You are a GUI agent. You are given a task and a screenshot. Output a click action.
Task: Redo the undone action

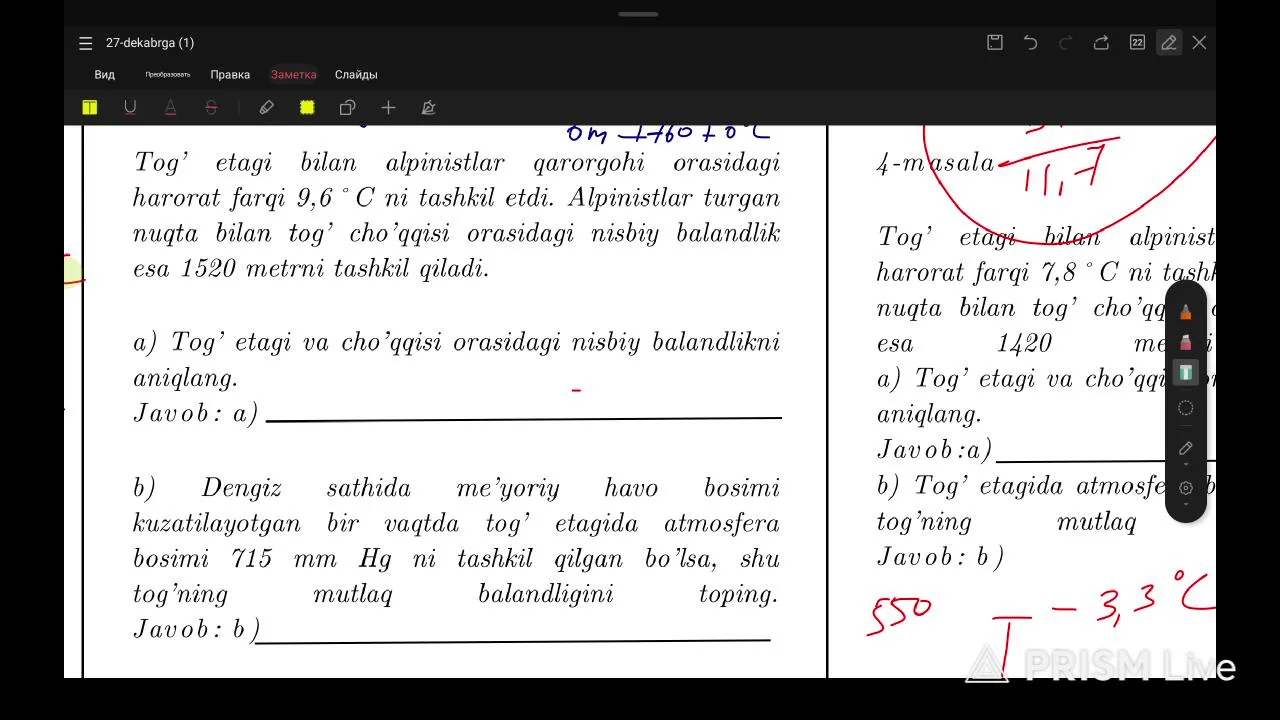click(x=1065, y=42)
